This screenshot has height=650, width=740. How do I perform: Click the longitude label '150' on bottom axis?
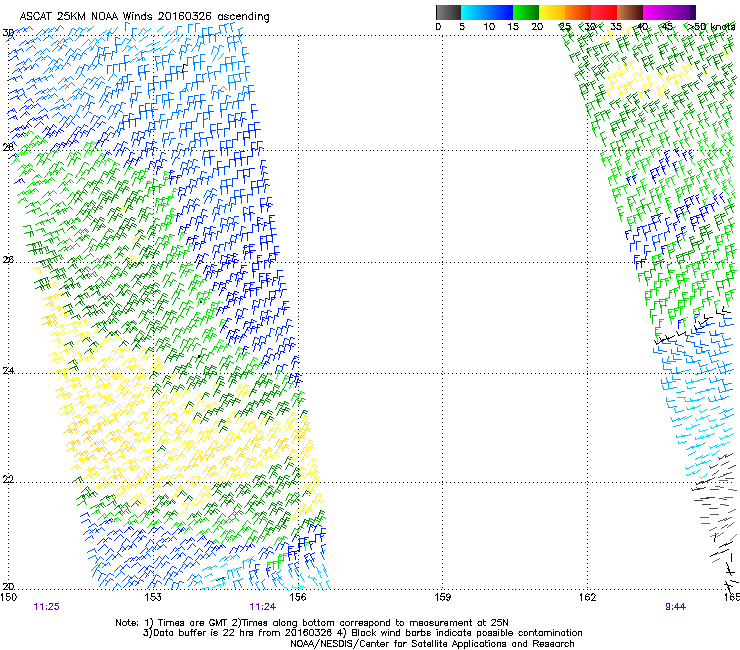pos(8,597)
